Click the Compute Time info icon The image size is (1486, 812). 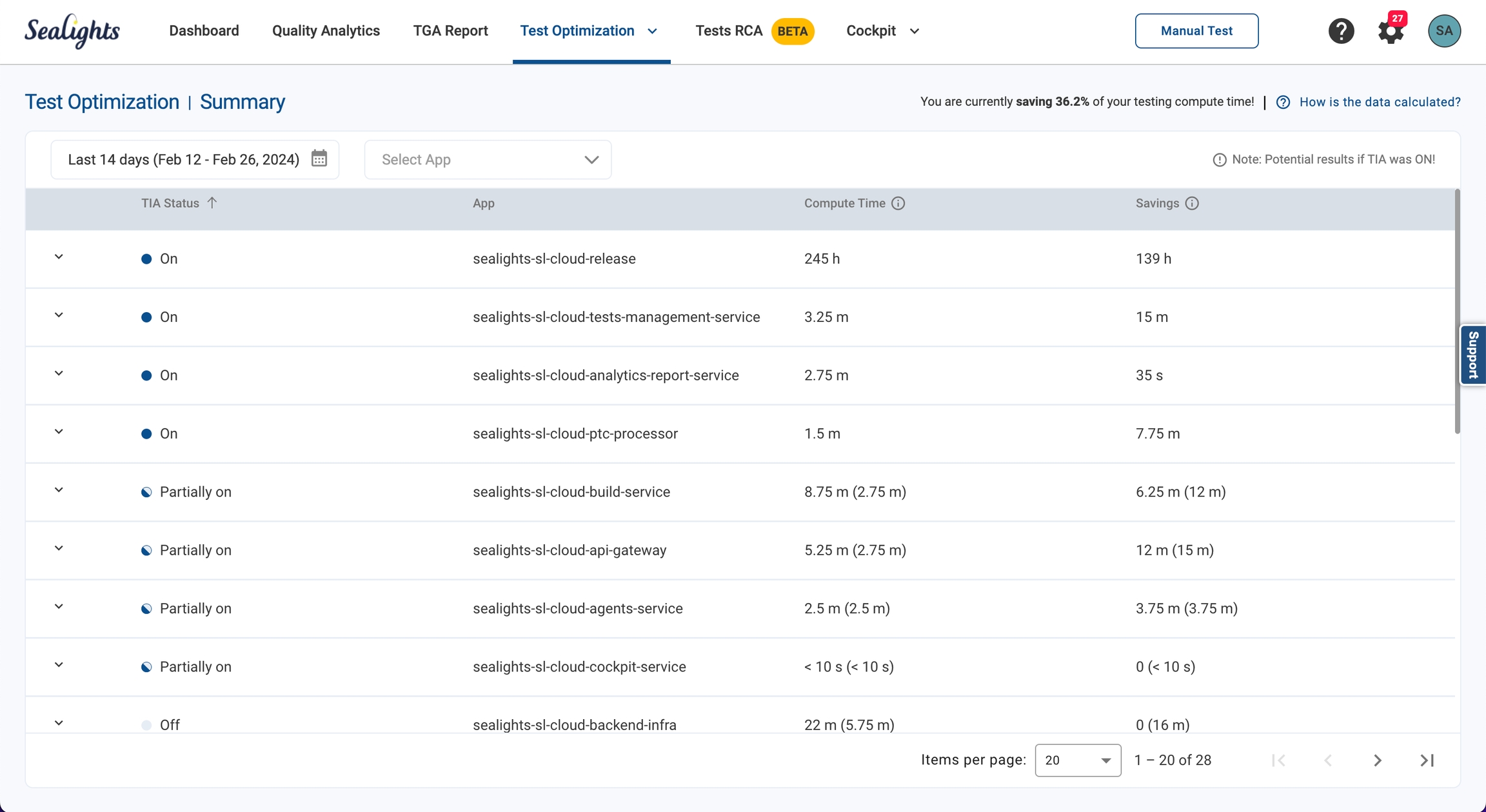(898, 203)
